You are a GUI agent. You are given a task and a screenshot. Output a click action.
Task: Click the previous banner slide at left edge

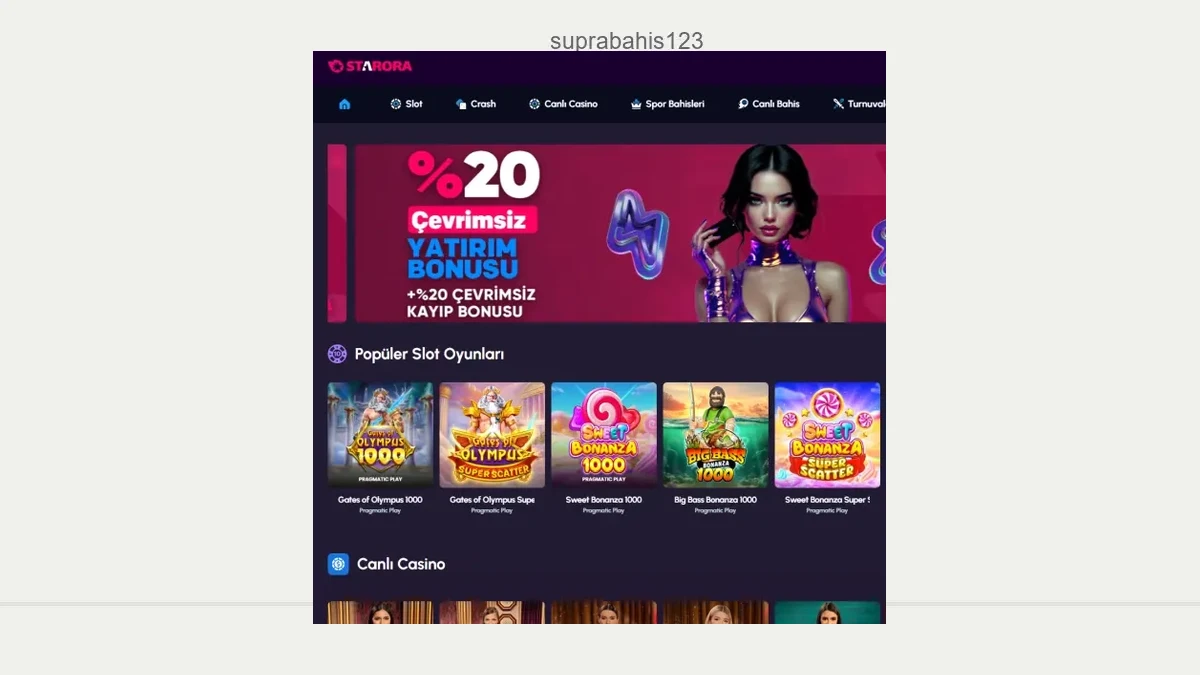tap(337, 233)
